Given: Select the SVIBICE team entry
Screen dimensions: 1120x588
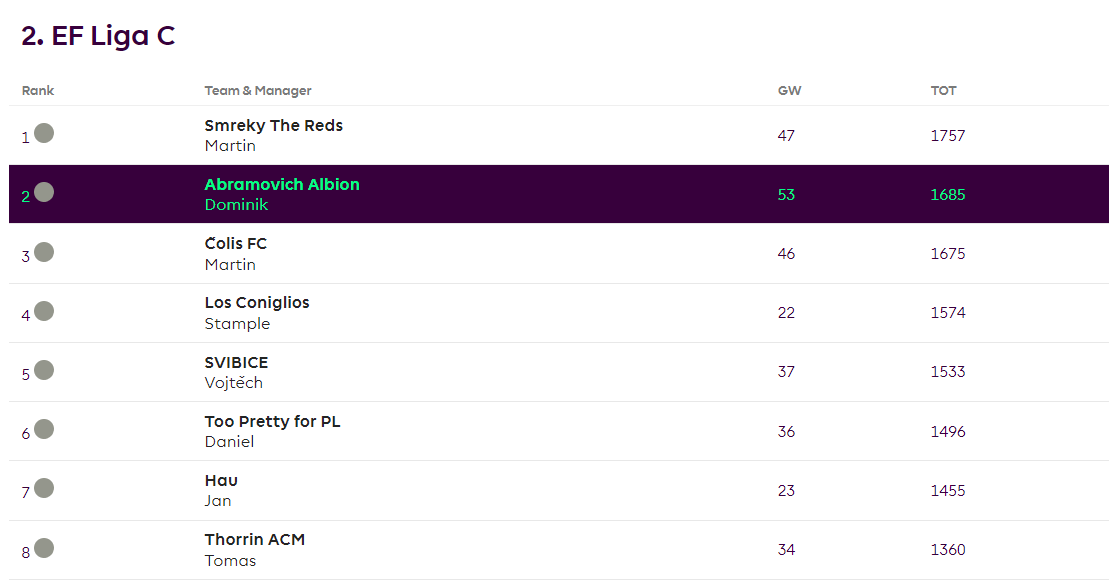Looking at the screenshot, I should pyautogui.click(x=236, y=362).
